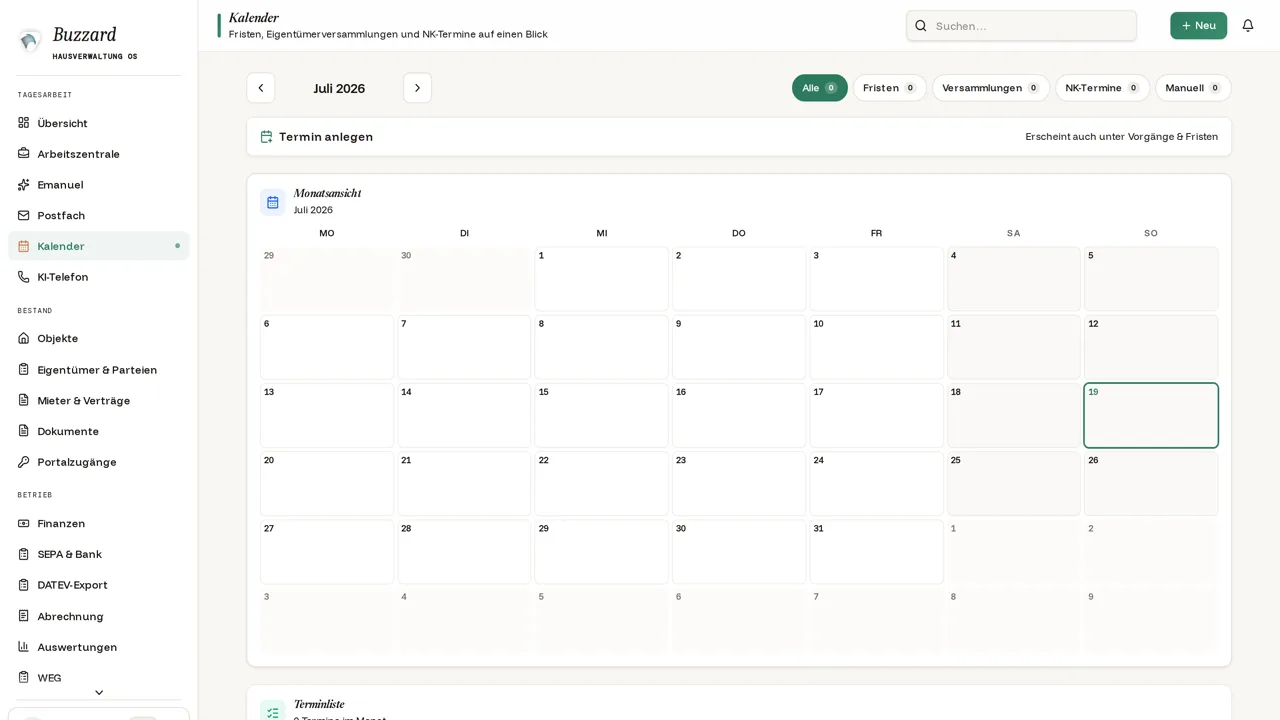Open Mieter & Verträge page
The image size is (1280, 720).
99,400
